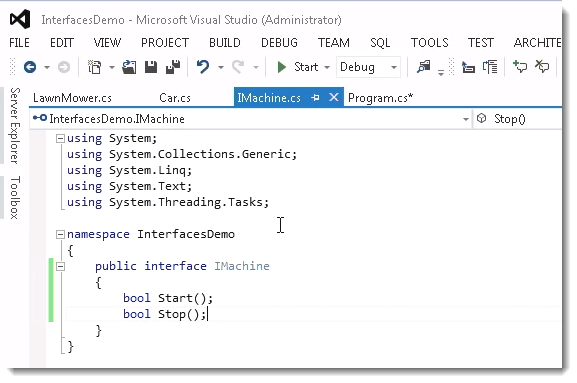
Task: Place cursor on 'bool Stop();' line
Action: 164,314
